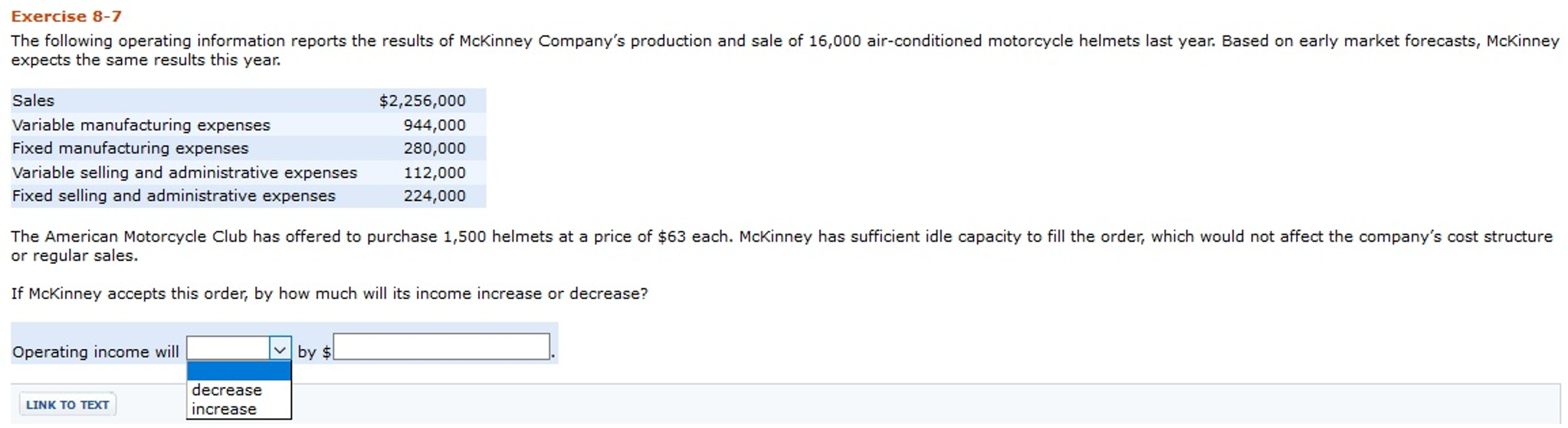Select the Variable manufacturing expenses label
1568x428 pixels.
pyautogui.click(x=141, y=125)
